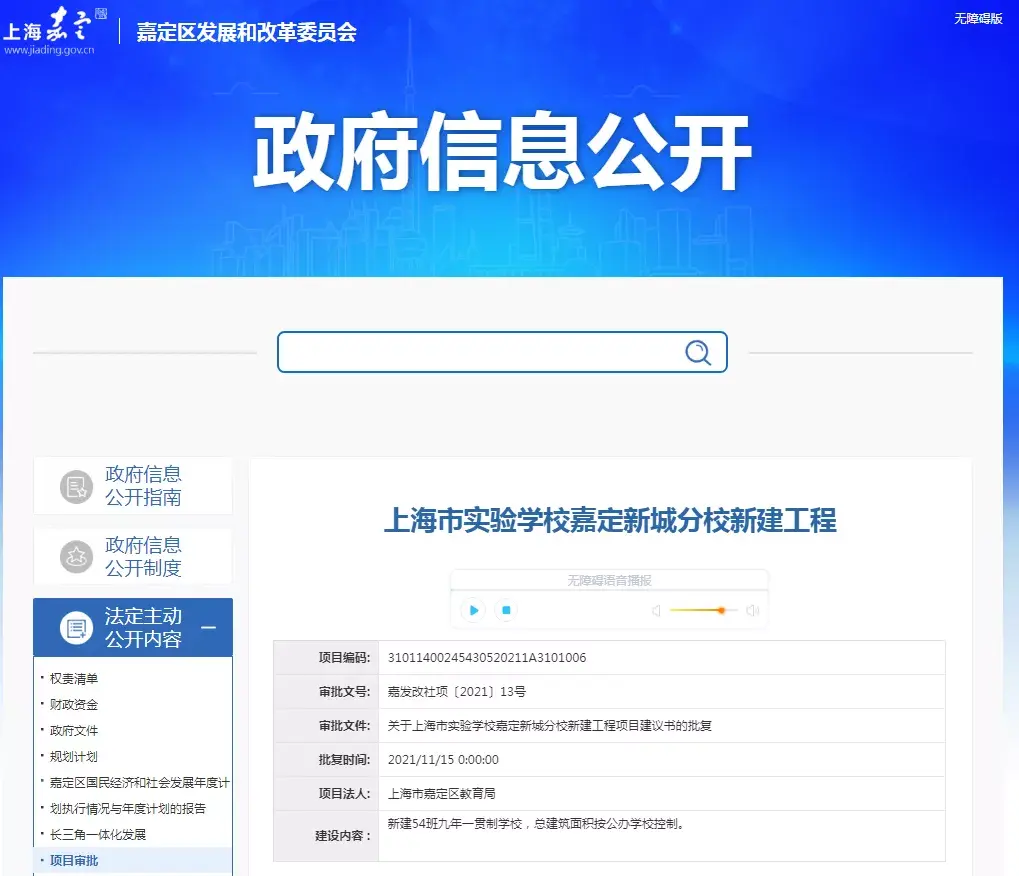Select project code 310114002454305202 11A3101006 value
This screenshot has height=876, width=1019.
(x=487, y=658)
